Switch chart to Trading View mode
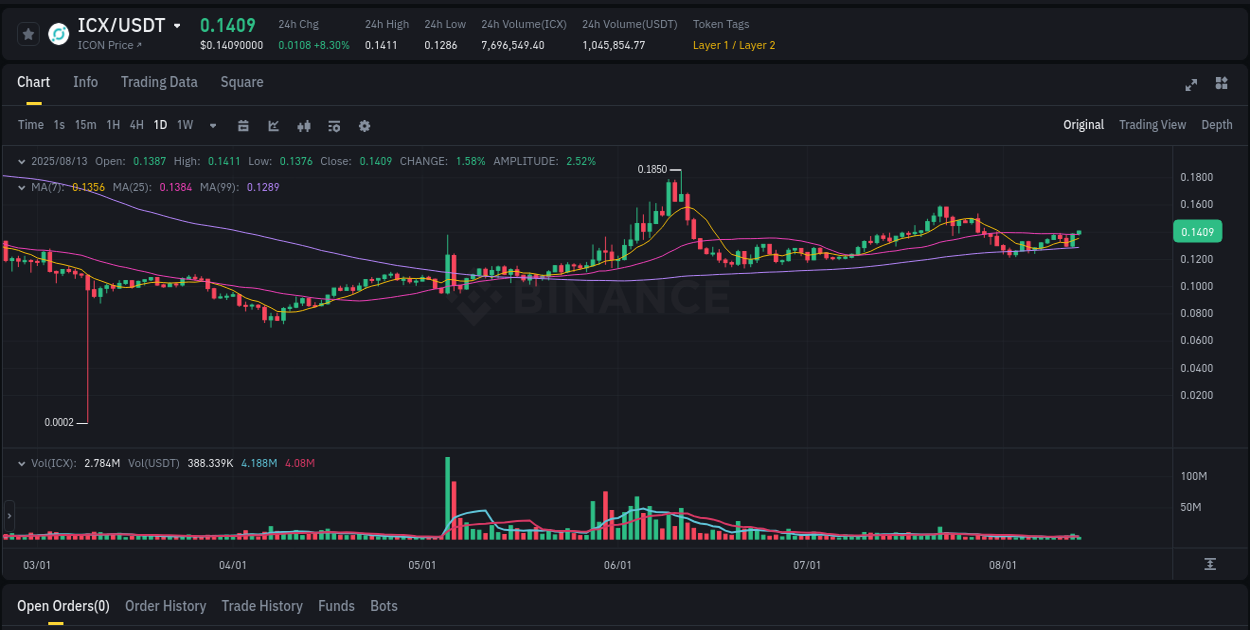1250x630 pixels. (1152, 125)
